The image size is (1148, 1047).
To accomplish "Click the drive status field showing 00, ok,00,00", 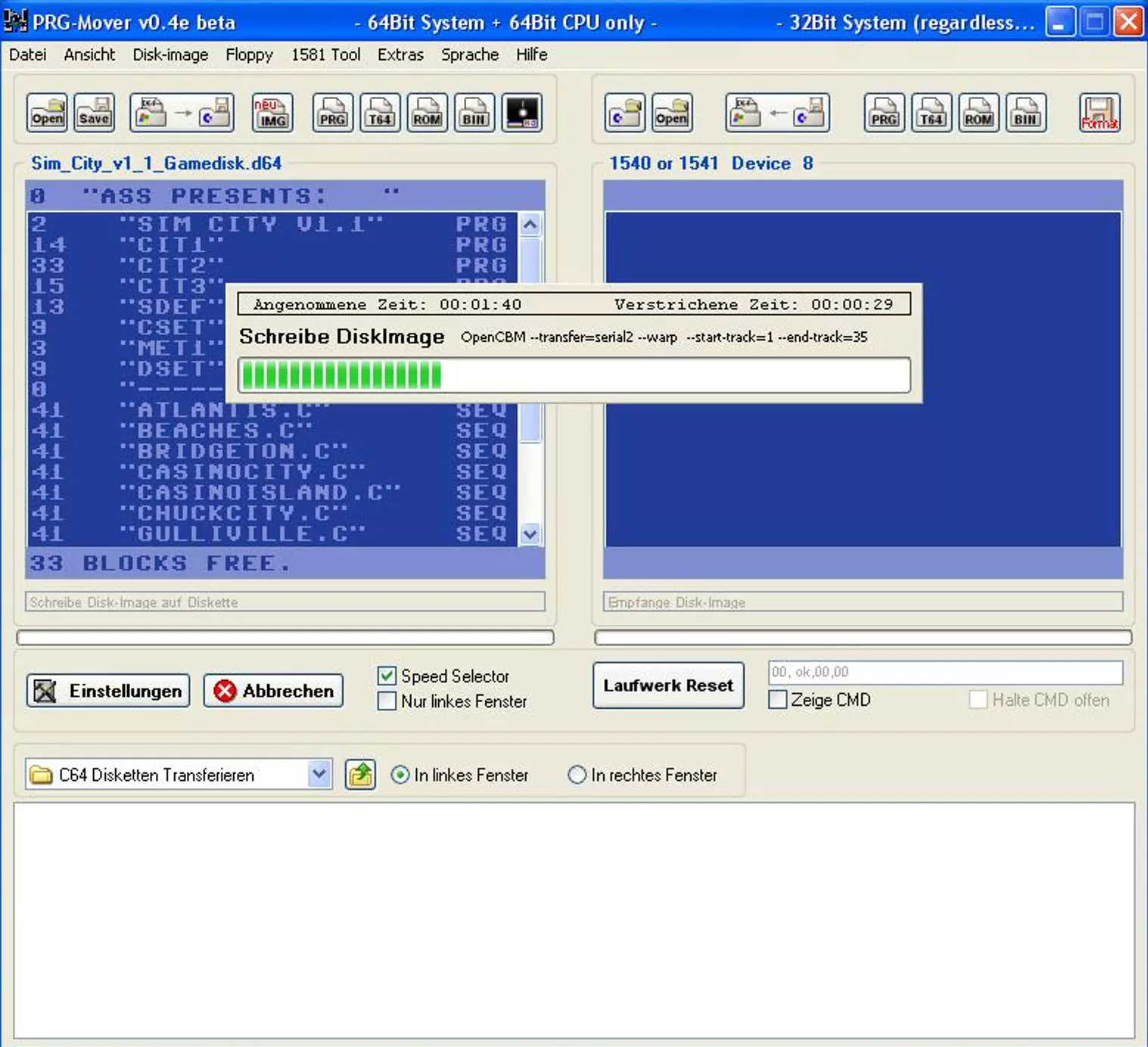I will 945,672.
